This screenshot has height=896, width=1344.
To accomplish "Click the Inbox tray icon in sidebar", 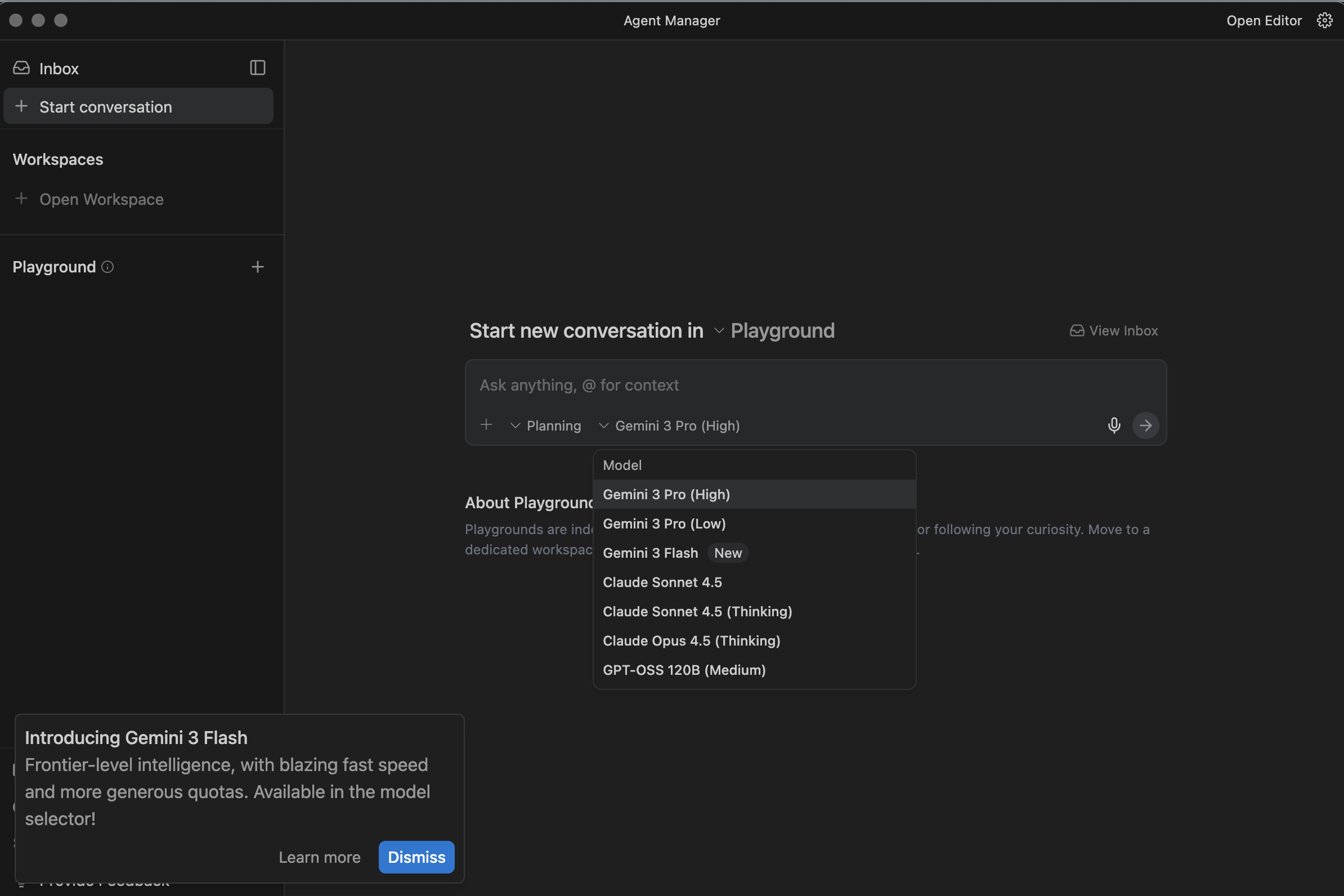I will pyautogui.click(x=21, y=68).
